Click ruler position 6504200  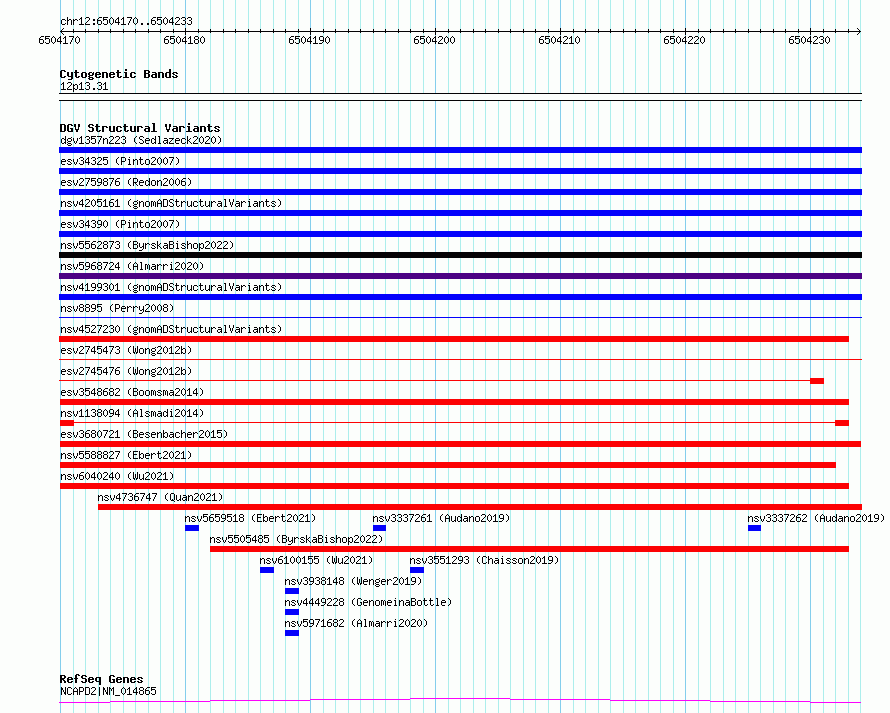(x=434, y=40)
